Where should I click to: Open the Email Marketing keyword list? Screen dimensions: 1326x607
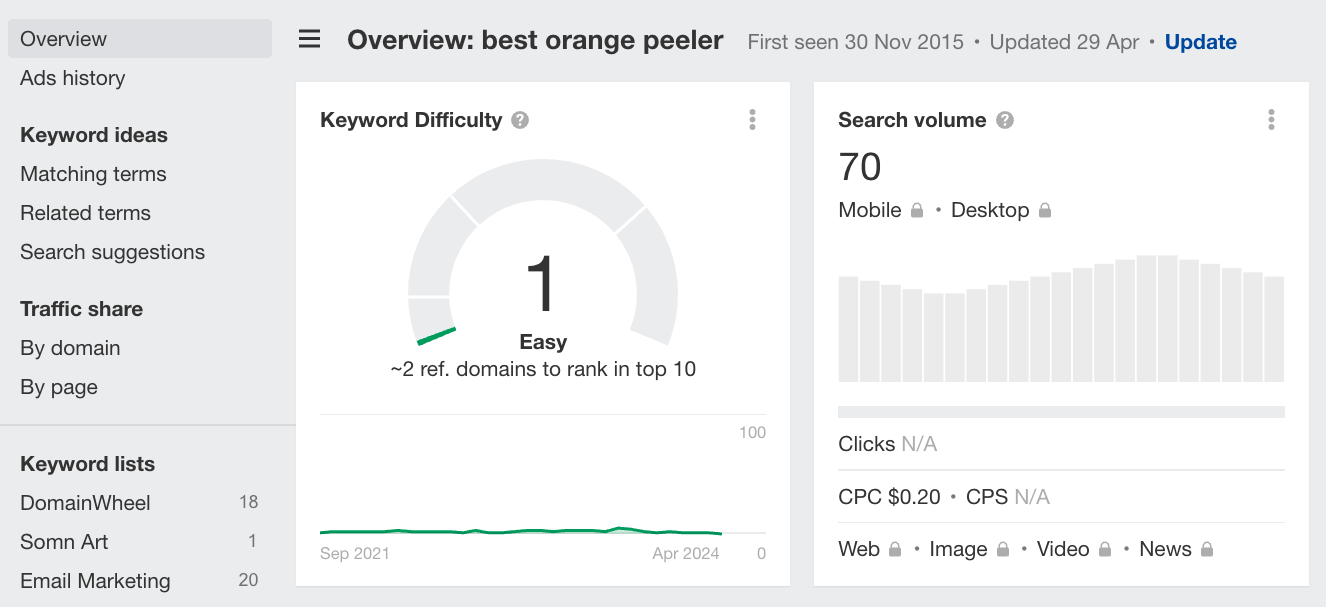(94, 581)
